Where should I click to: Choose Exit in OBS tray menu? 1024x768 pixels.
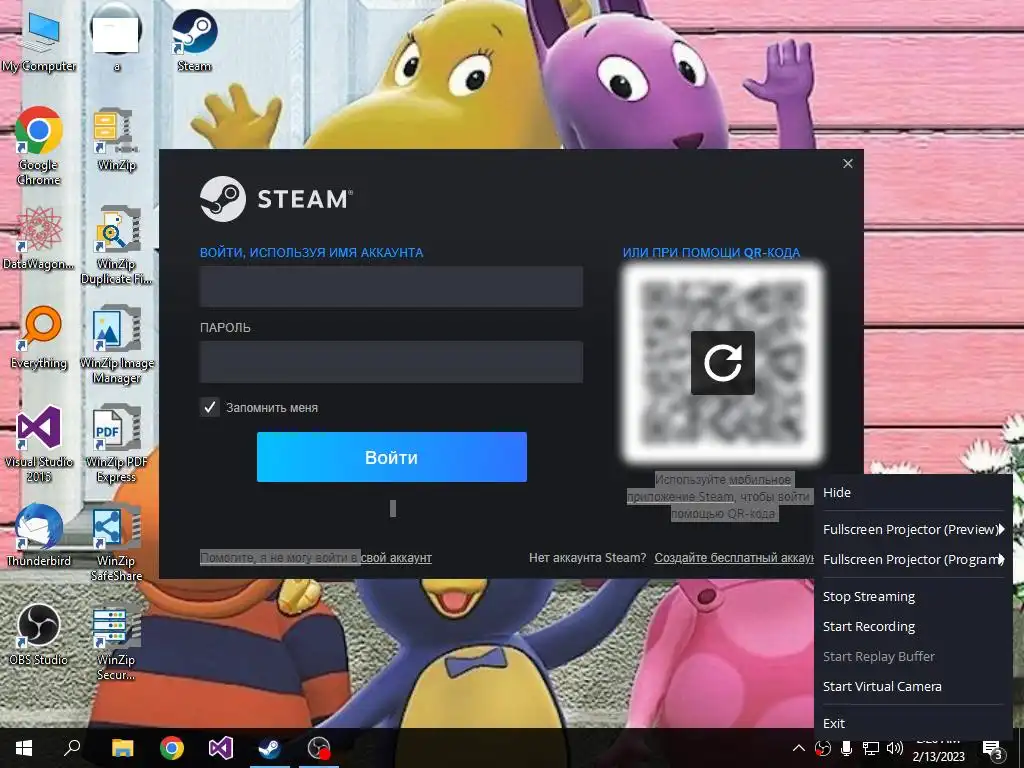tap(913, 723)
